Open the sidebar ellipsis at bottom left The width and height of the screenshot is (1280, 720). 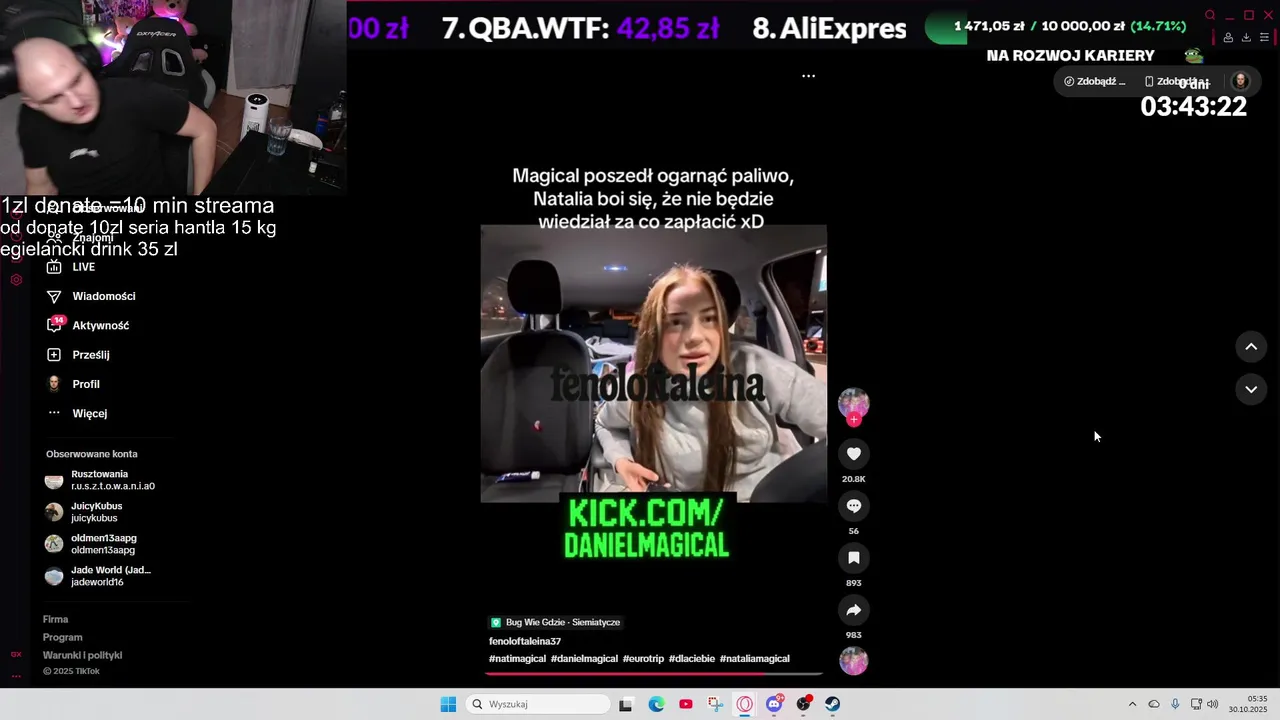[15, 676]
